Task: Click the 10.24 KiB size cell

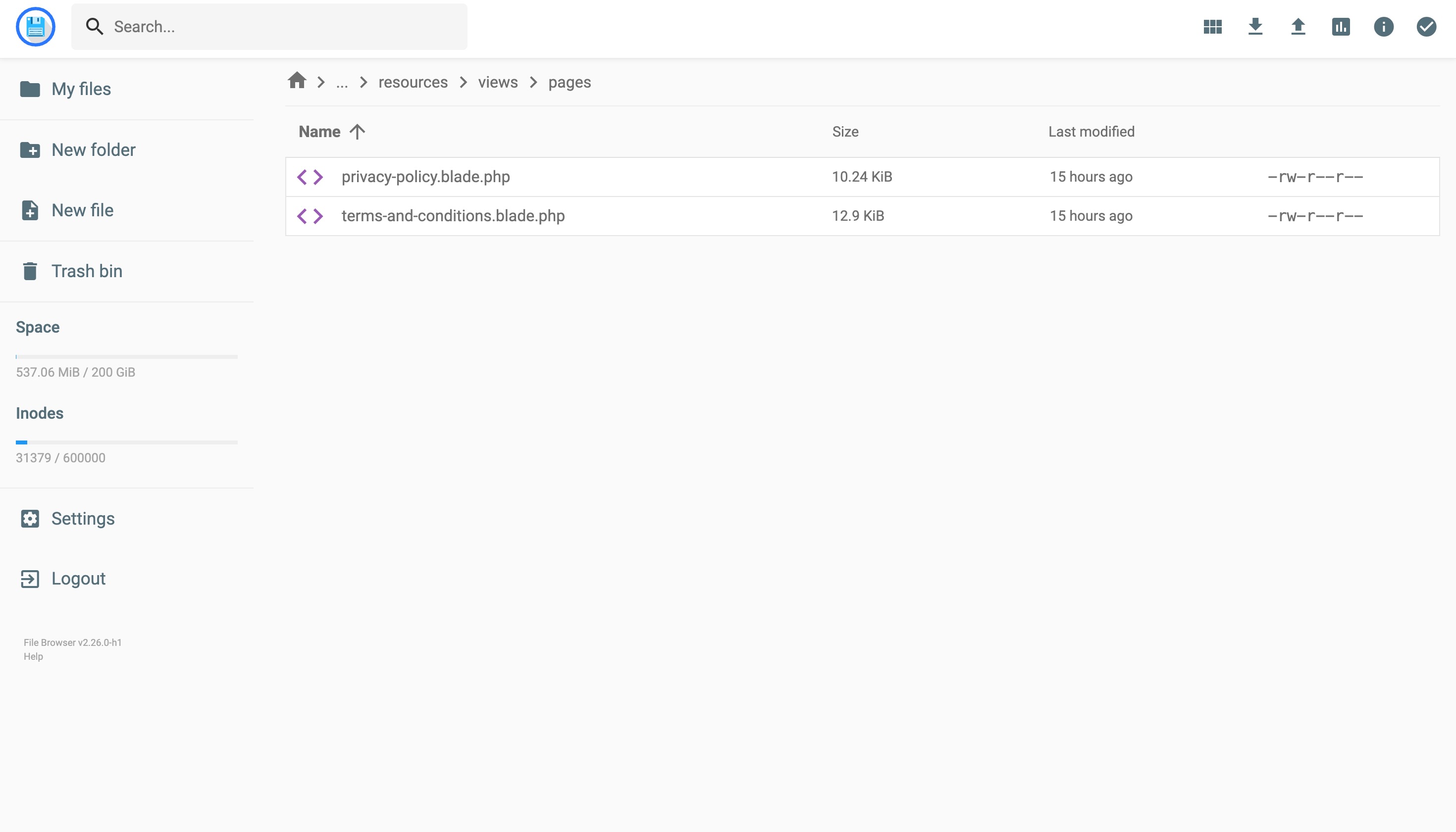Action: pyautogui.click(x=862, y=177)
